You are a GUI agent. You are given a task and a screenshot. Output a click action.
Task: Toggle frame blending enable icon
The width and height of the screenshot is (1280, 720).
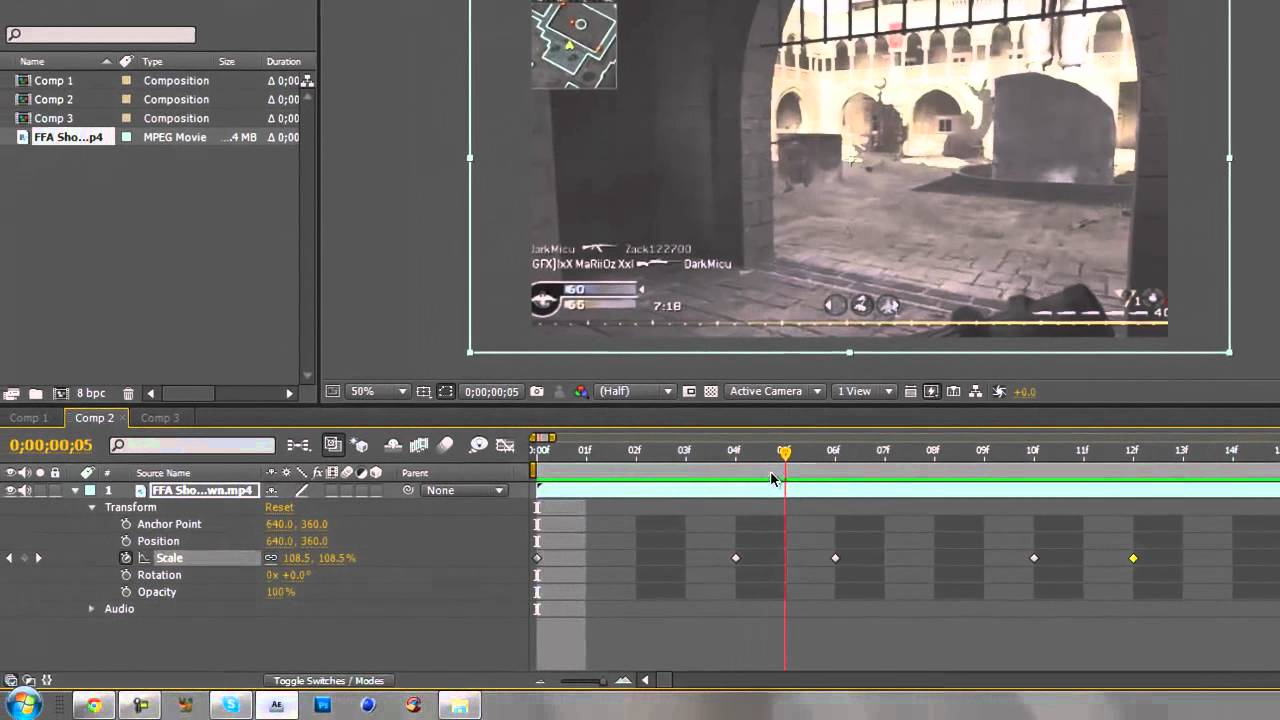tap(419, 445)
